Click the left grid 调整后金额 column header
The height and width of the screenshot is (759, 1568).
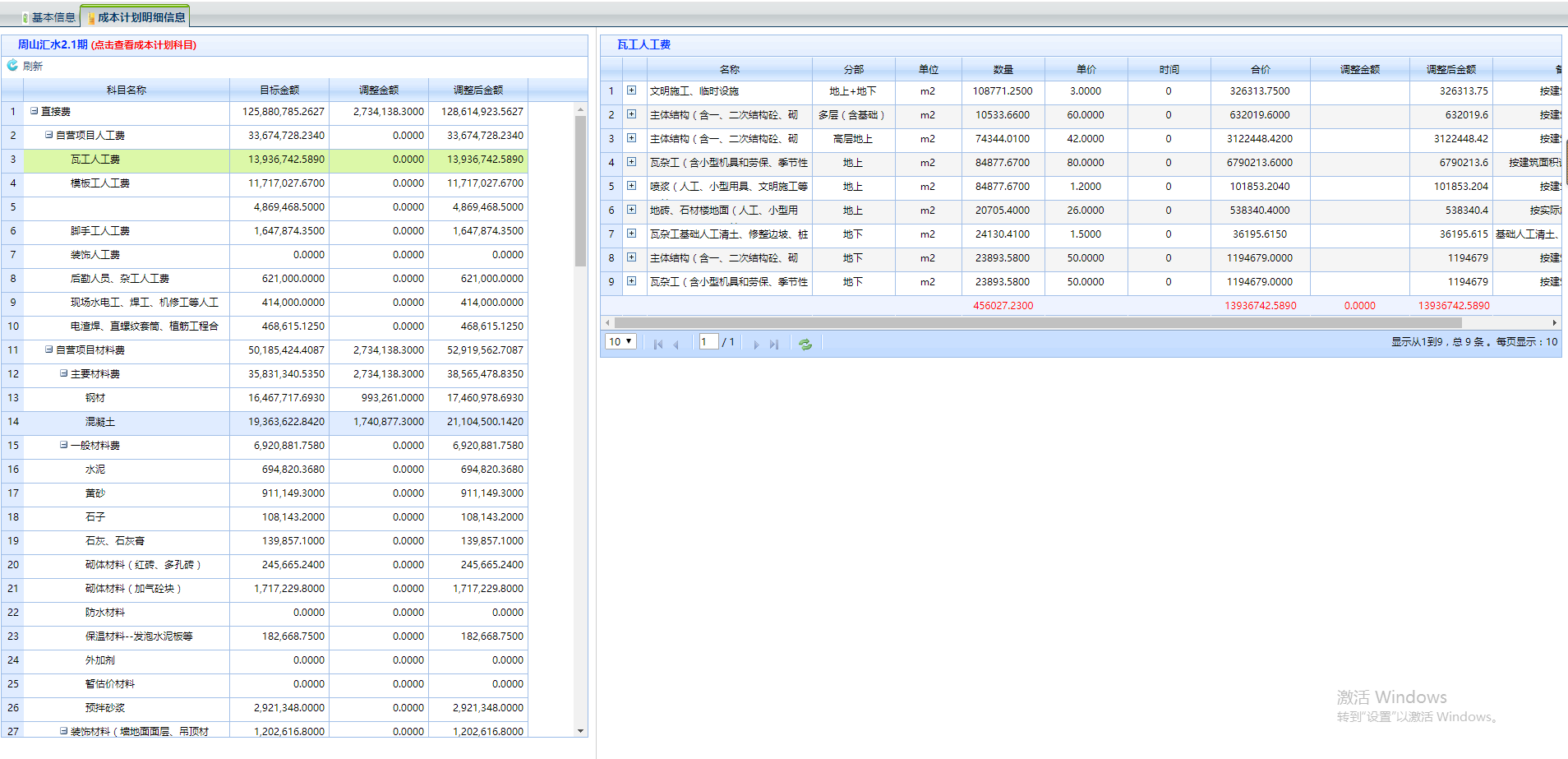point(478,90)
